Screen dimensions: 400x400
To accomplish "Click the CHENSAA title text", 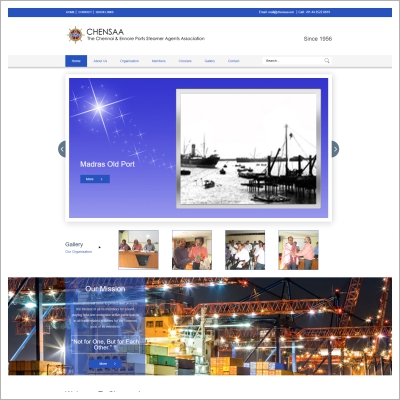I will click(x=105, y=32).
